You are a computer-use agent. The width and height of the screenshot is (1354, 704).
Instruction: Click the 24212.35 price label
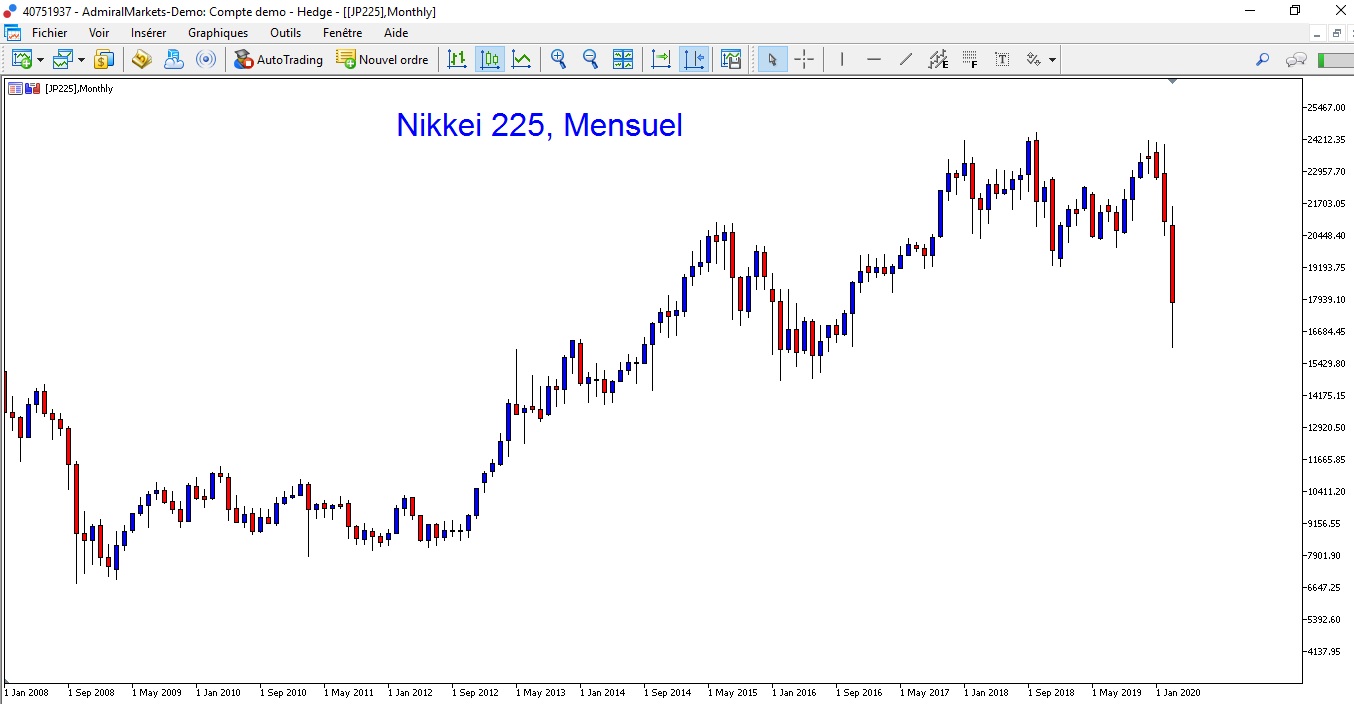(x=1325, y=140)
